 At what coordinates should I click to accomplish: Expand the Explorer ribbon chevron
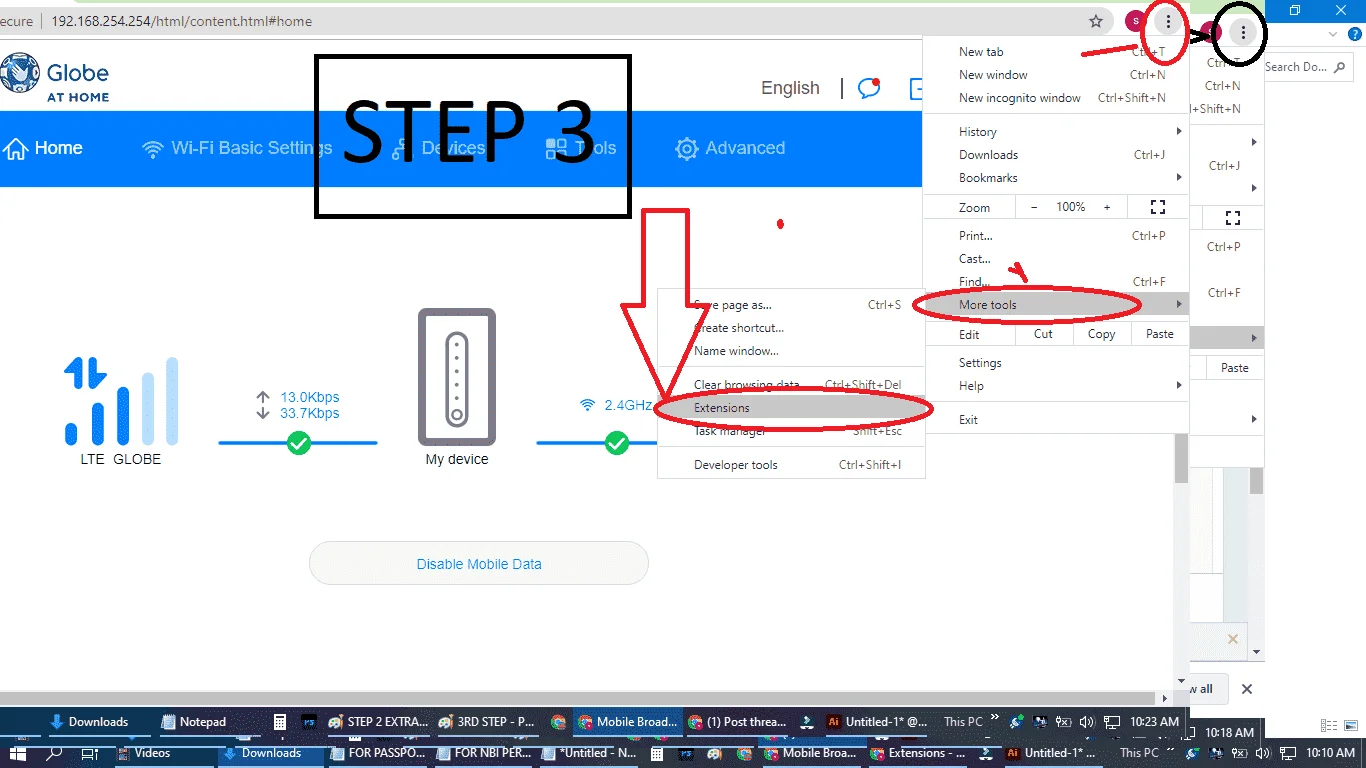click(1332, 34)
